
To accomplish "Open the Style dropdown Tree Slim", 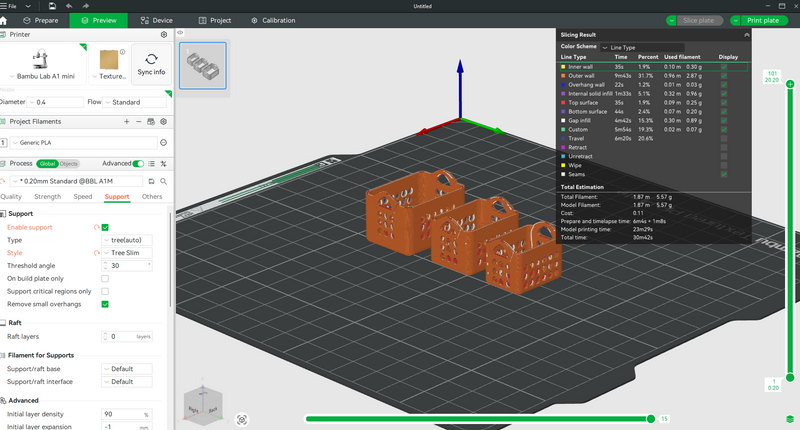I will pyautogui.click(x=127, y=253).
